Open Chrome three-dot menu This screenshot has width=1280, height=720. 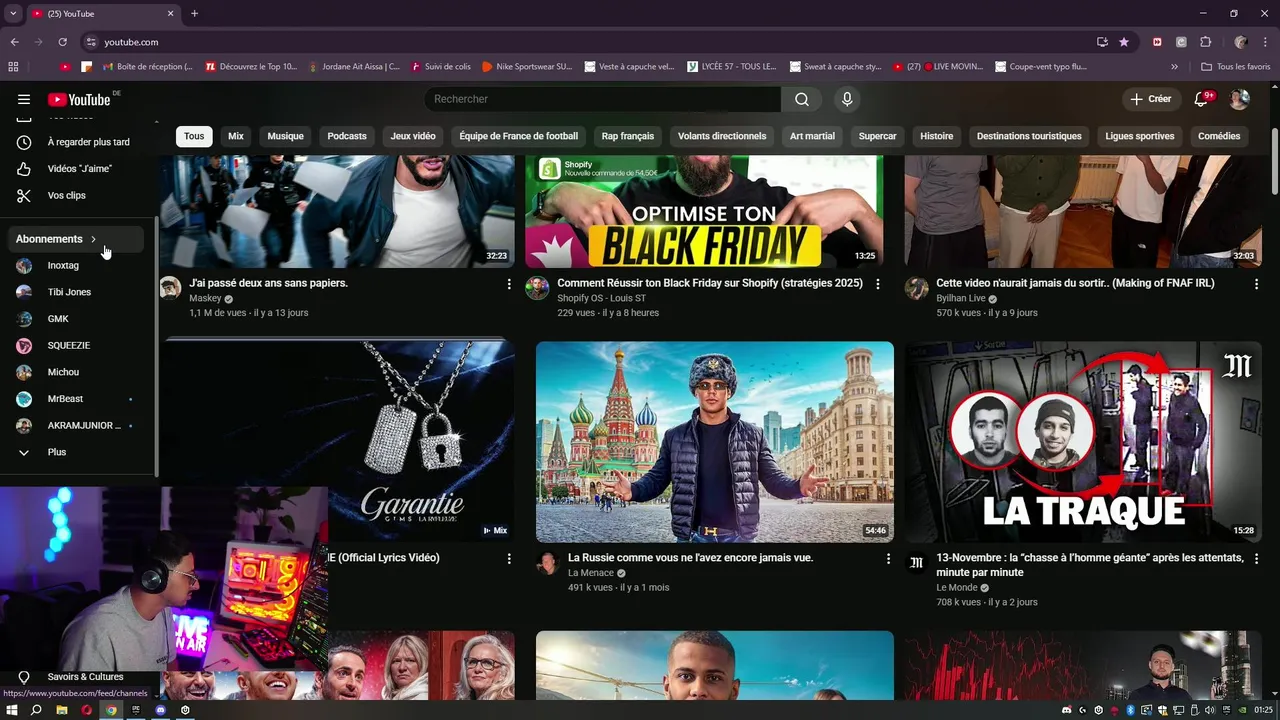[x=1266, y=42]
